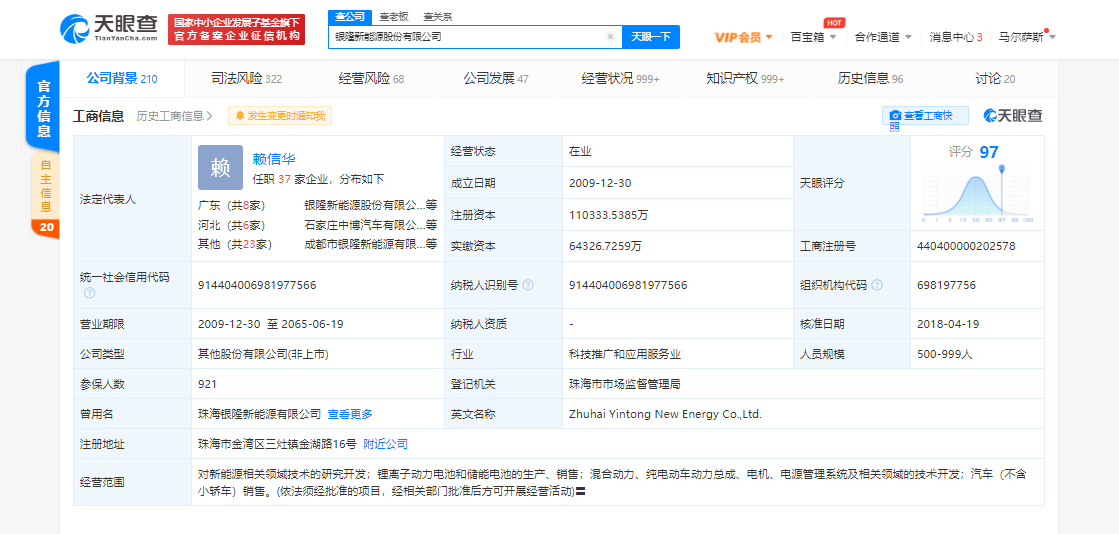Click the 赖 avatar tile
This screenshot has height=534, width=1119.
(x=221, y=167)
